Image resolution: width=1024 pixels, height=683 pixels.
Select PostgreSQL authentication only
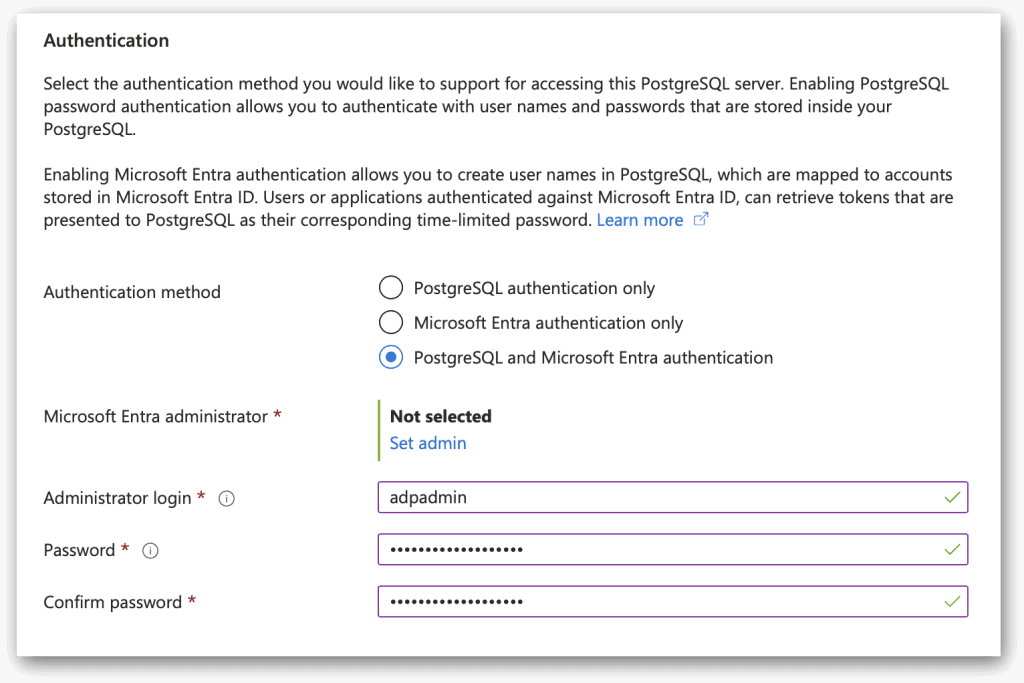[x=391, y=287]
